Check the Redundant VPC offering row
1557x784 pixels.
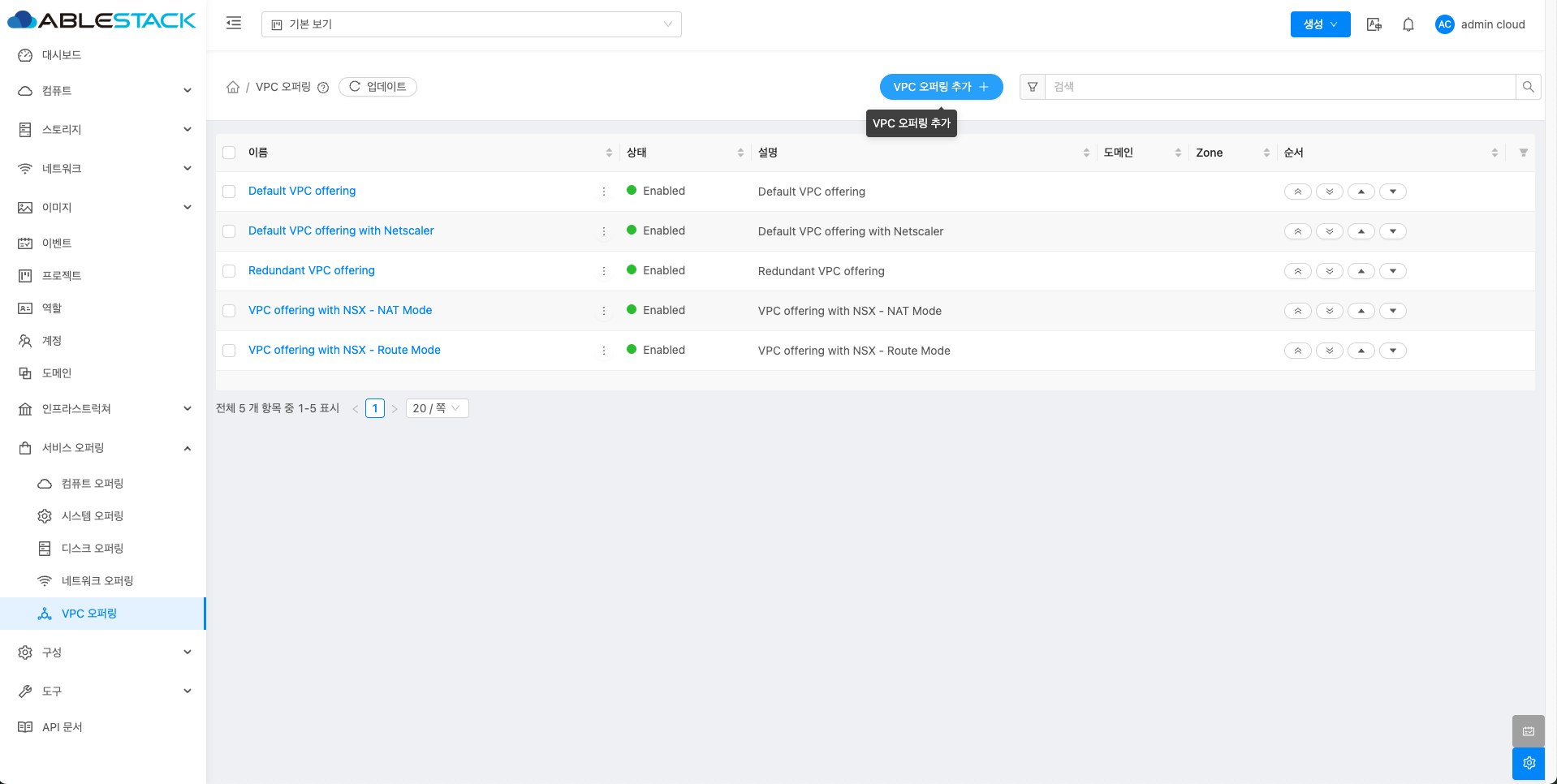(x=229, y=271)
